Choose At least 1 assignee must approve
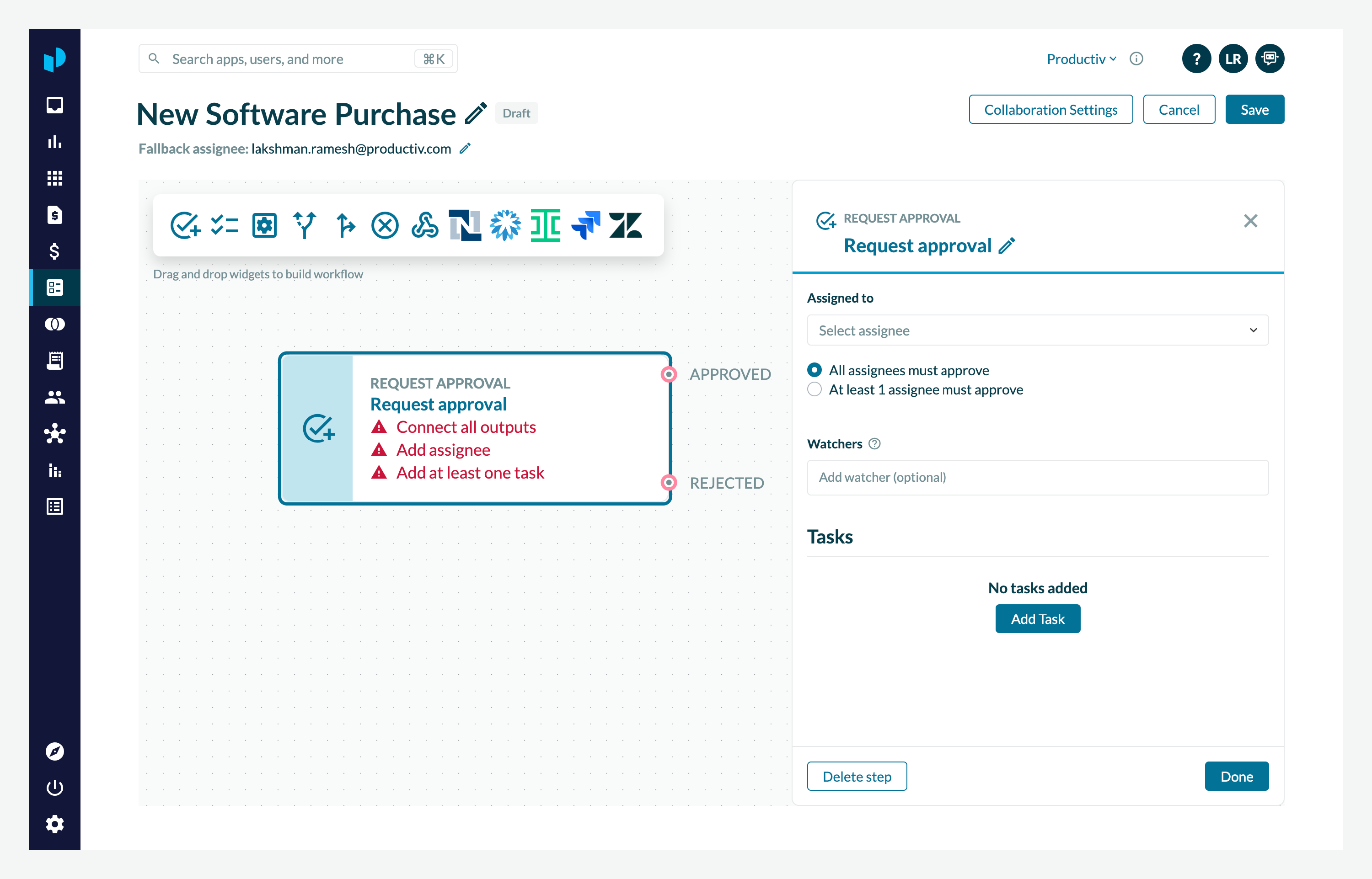This screenshot has width=1372, height=879. point(815,389)
